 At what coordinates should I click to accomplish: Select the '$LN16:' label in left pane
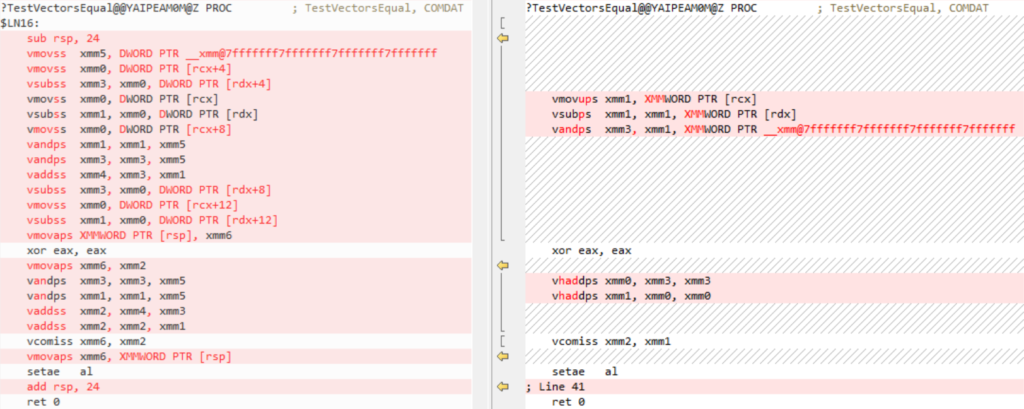20,22
